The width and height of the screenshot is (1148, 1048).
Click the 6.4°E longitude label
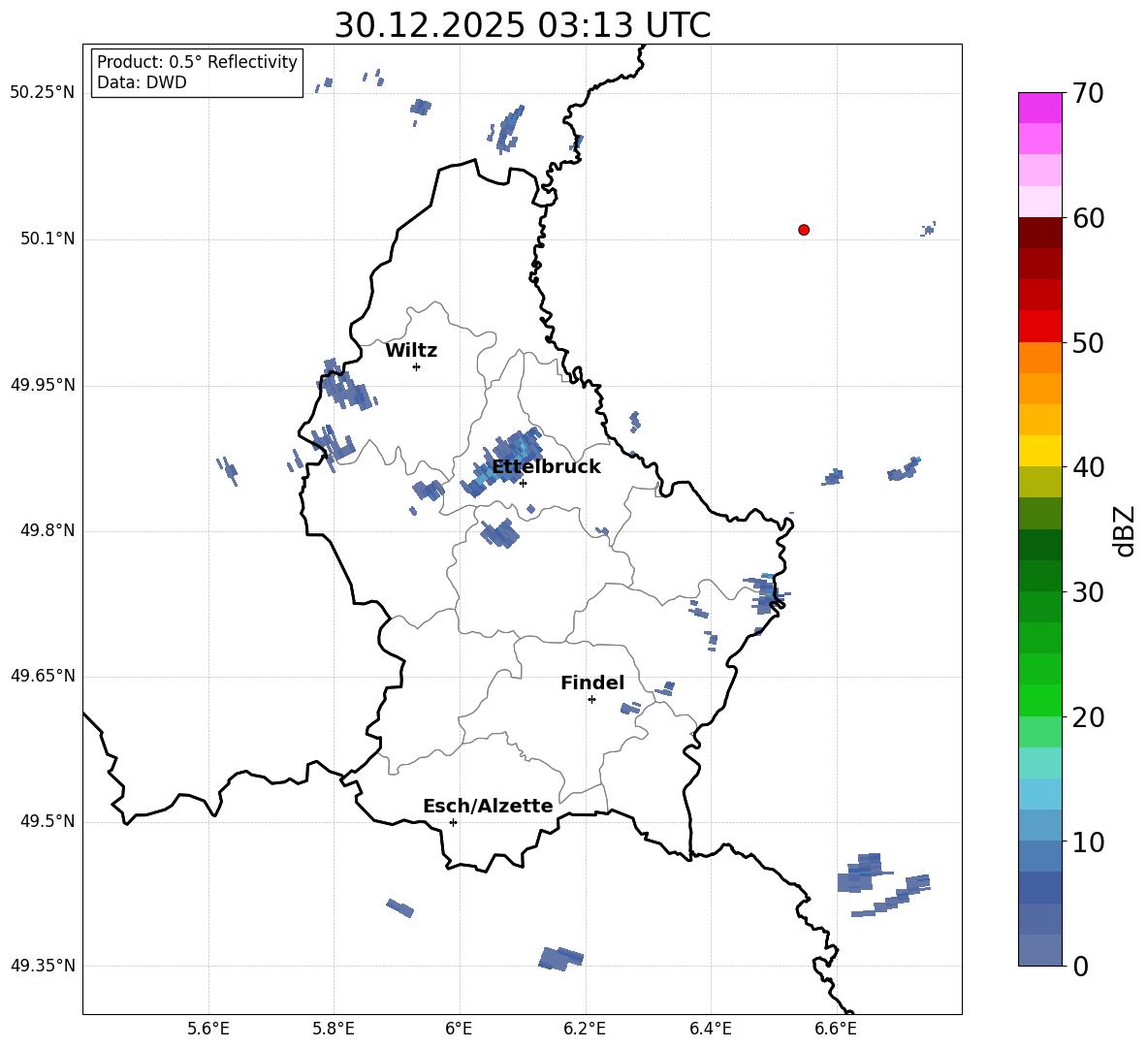pyautogui.click(x=710, y=1029)
